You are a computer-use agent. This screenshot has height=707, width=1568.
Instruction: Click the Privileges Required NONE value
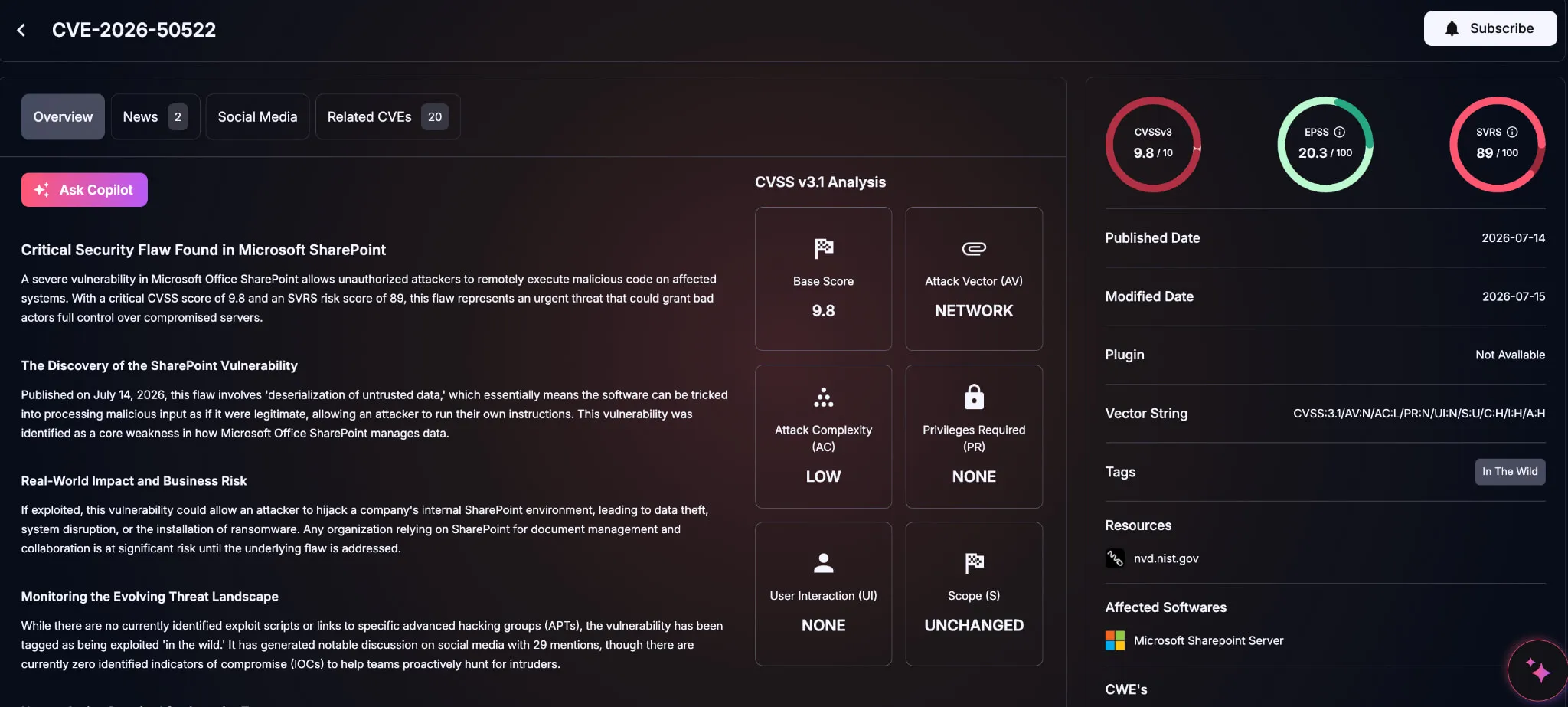coord(974,476)
